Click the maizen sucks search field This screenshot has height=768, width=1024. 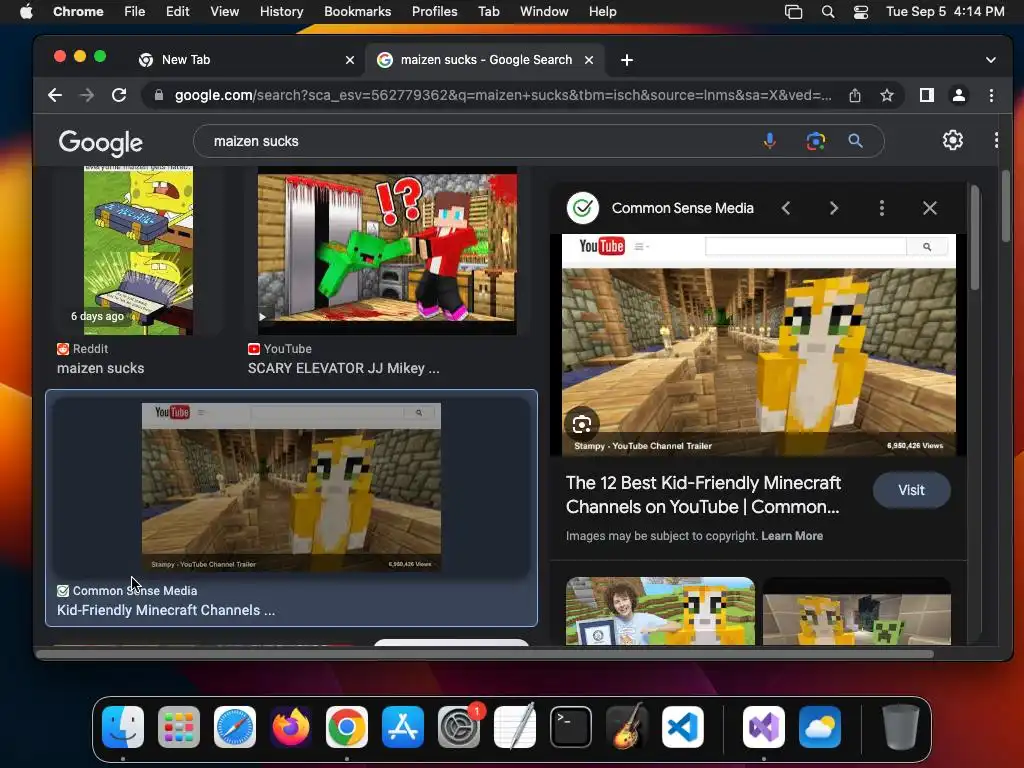click(x=483, y=141)
